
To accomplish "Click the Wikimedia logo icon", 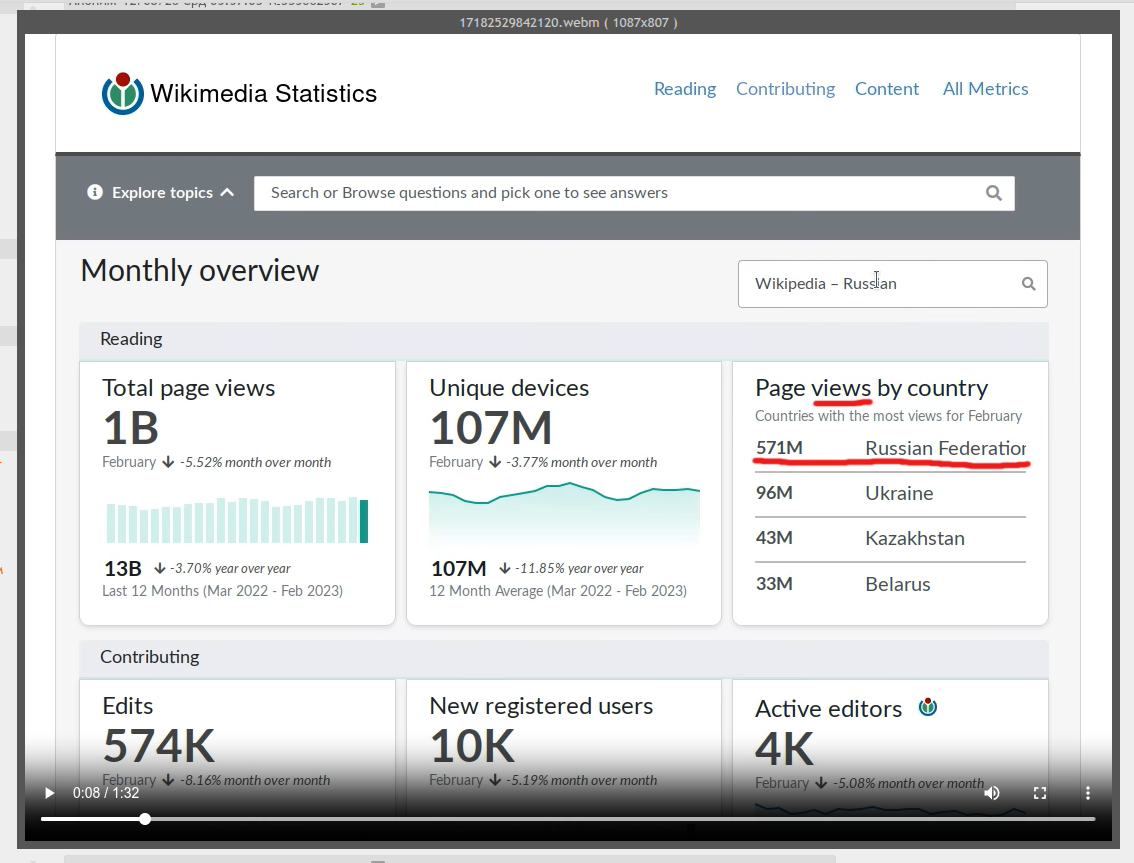I will [x=122, y=93].
